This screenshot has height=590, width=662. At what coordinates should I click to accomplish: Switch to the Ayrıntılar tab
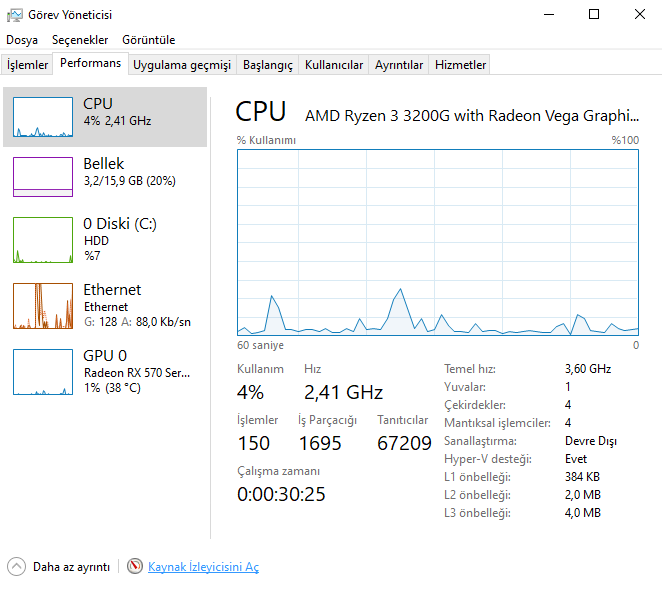pos(399,65)
